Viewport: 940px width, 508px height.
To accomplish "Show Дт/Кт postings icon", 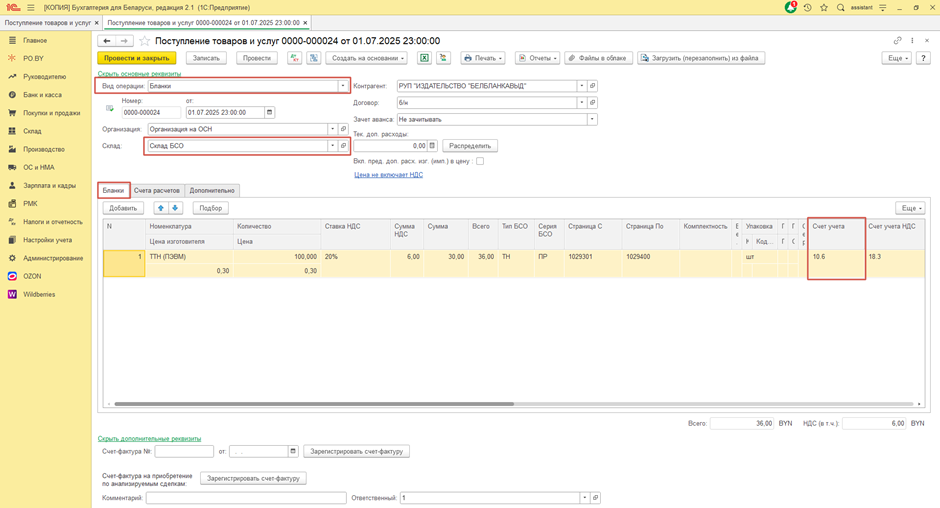I will tap(294, 58).
